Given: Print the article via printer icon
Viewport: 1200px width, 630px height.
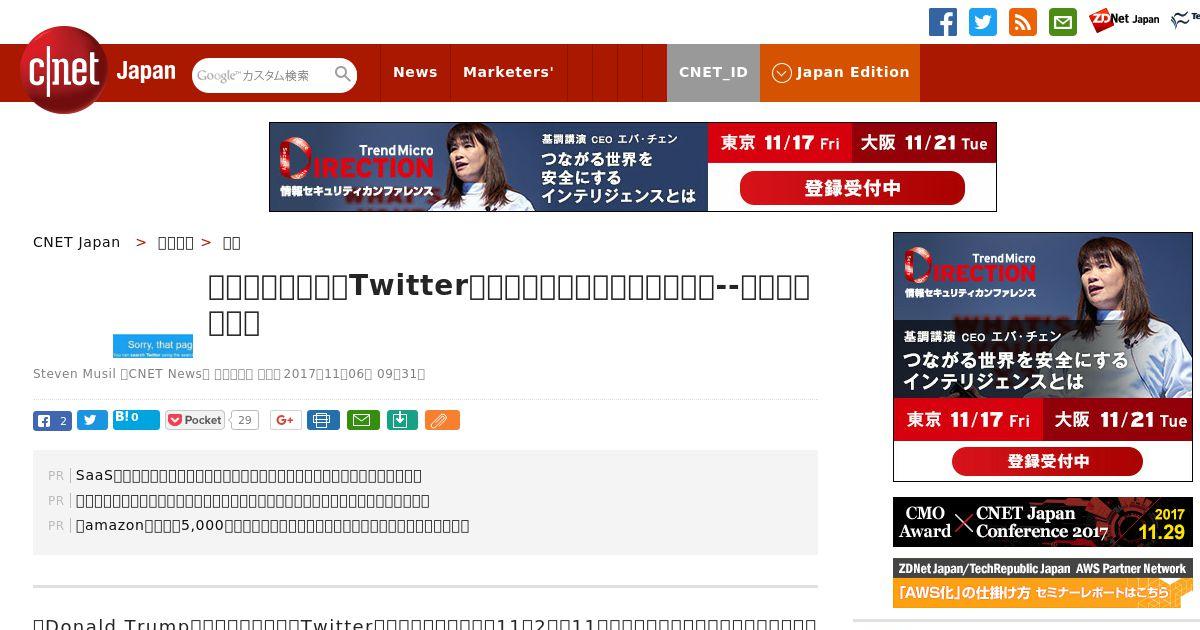Looking at the screenshot, I should pos(323,420).
